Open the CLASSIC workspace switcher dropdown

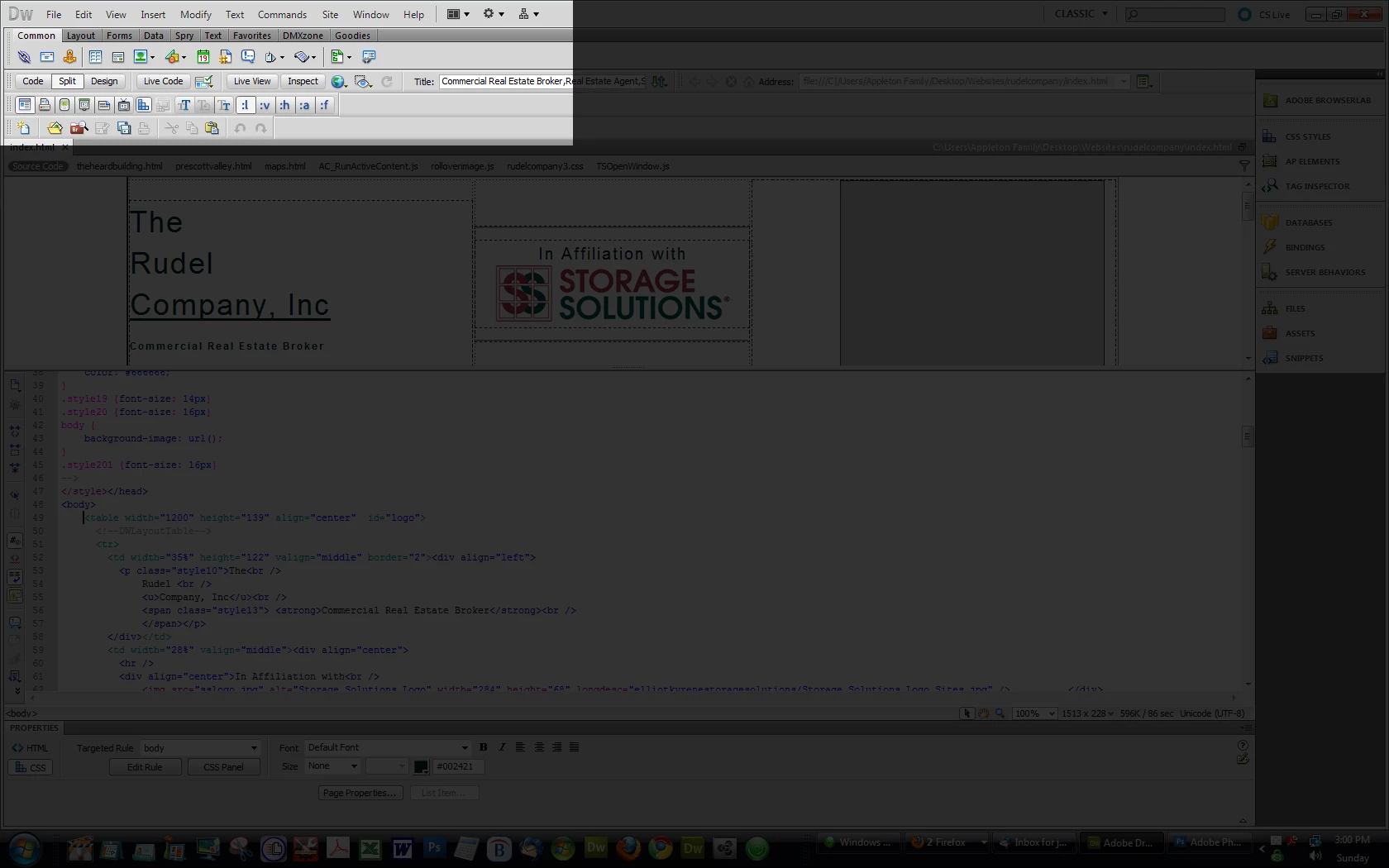(1081, 14)
